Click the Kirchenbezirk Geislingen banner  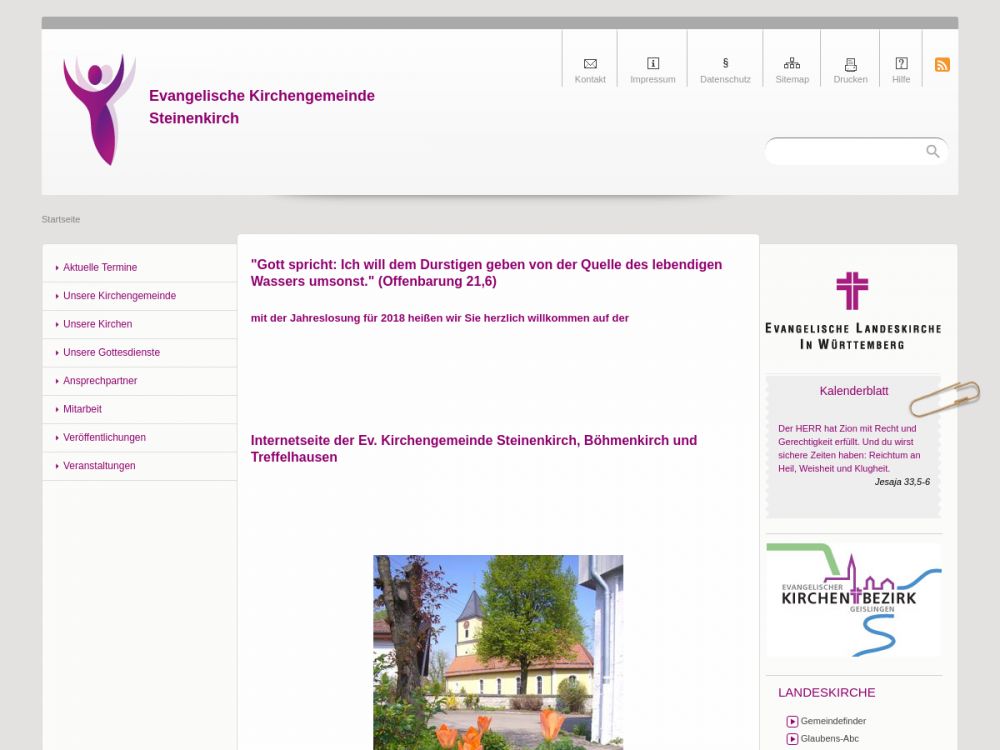coord(853,599)
